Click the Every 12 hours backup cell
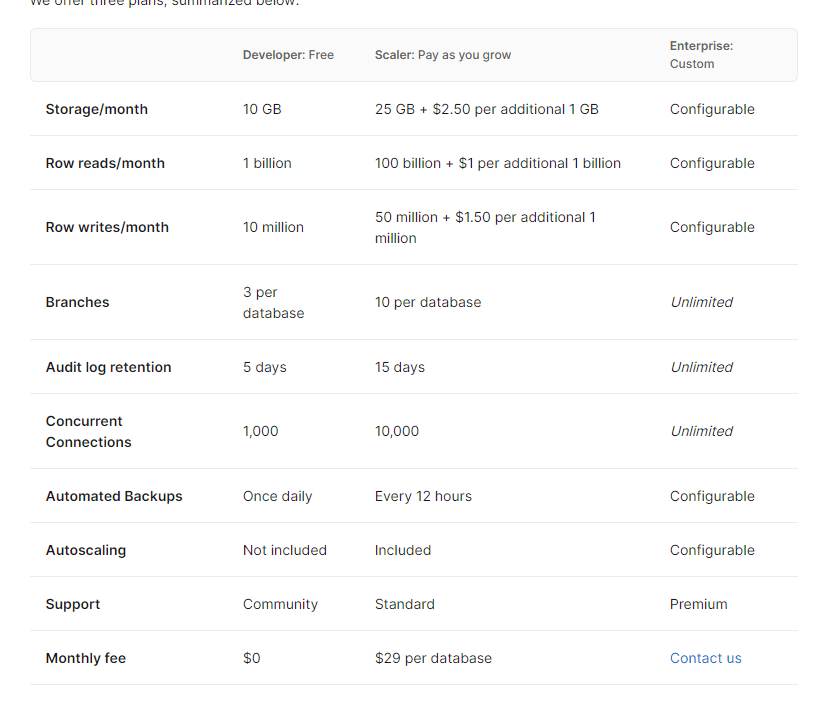Screen dimensions: 821x712 pyautogui.click(x=423, y=496)
